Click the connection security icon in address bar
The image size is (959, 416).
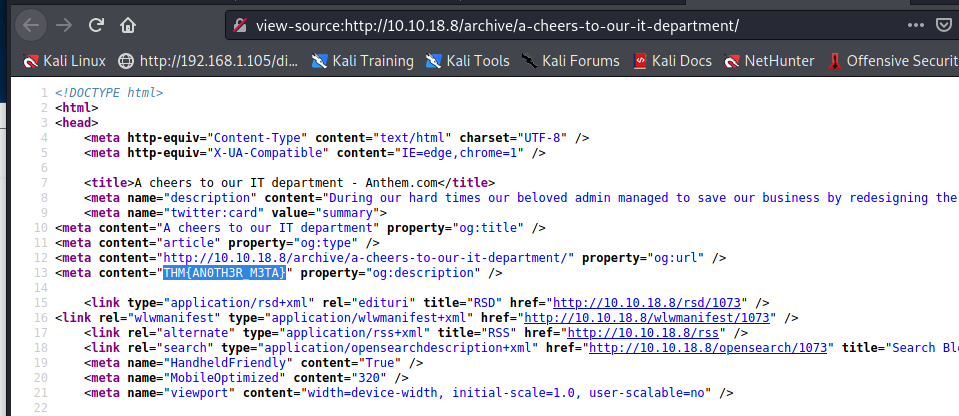pos(238,24)
